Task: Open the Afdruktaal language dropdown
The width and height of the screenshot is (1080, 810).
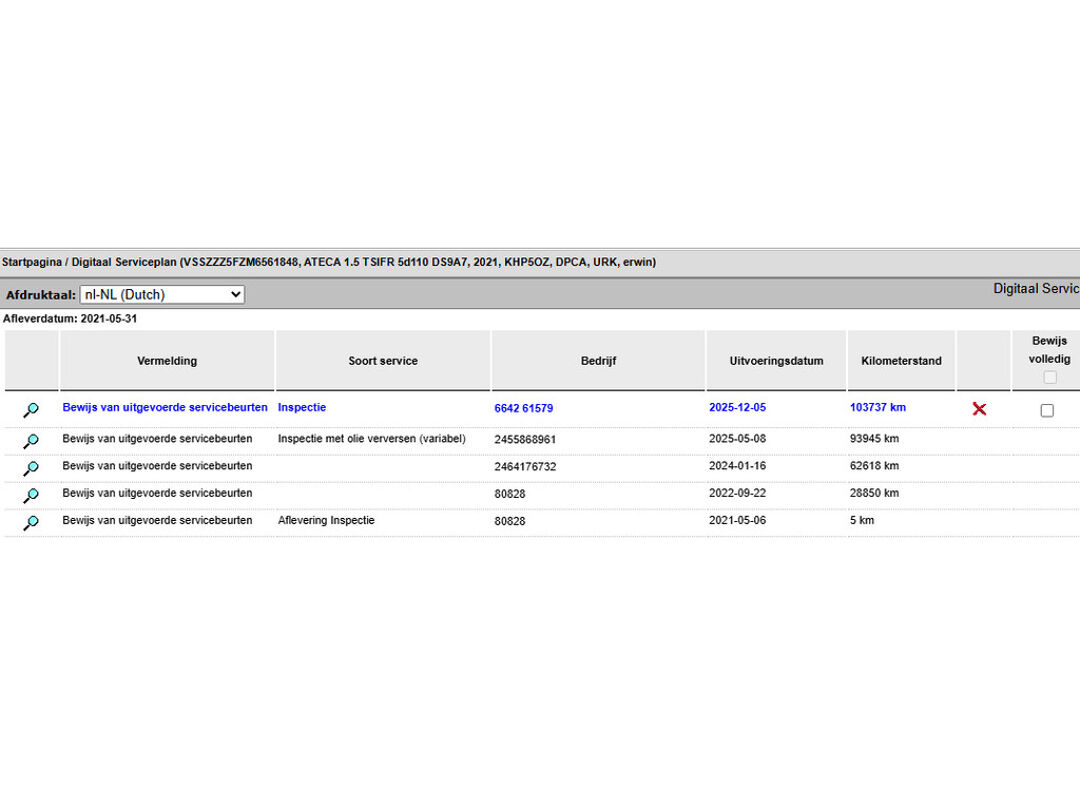Action: pyautogui.click(x=162, y=295)
